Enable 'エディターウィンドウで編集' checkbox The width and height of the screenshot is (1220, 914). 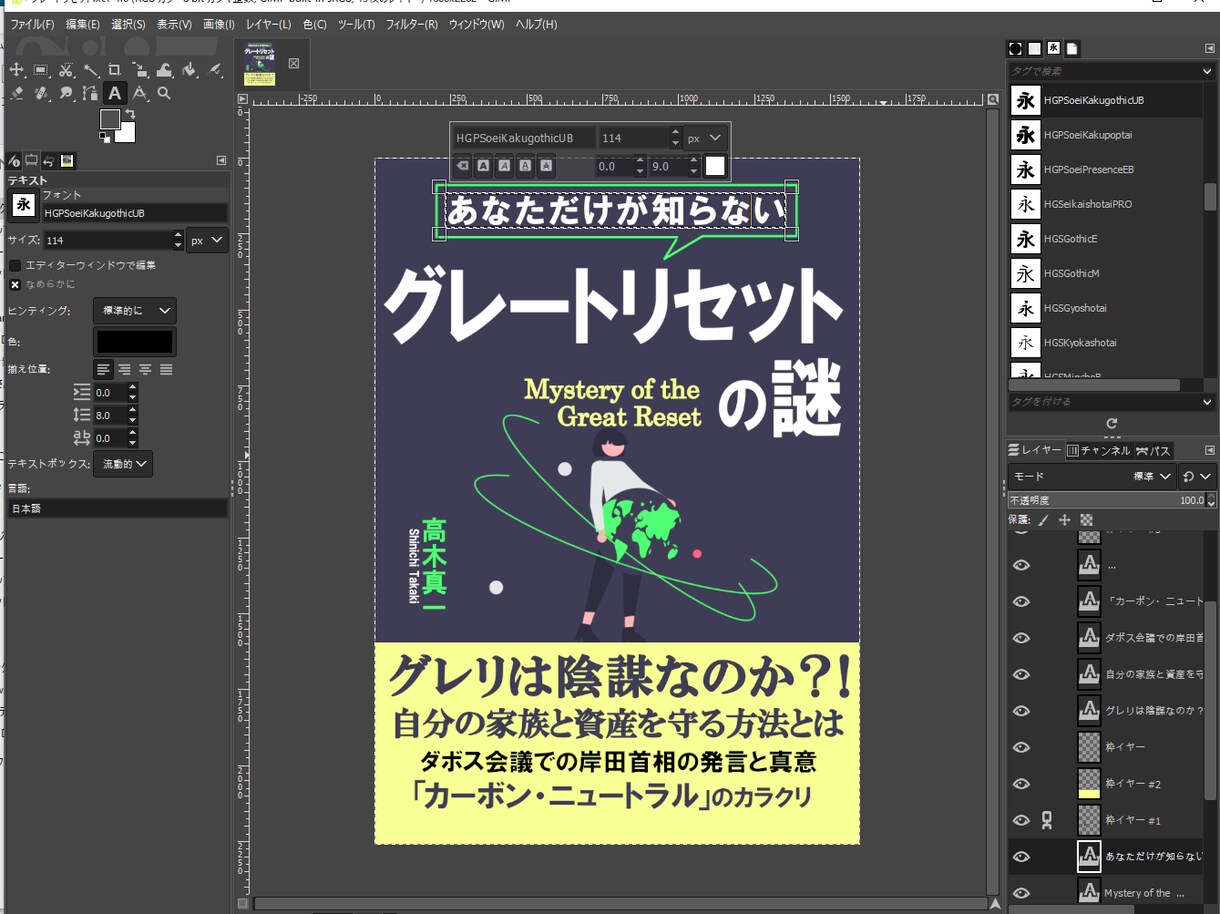pos(15,265)
